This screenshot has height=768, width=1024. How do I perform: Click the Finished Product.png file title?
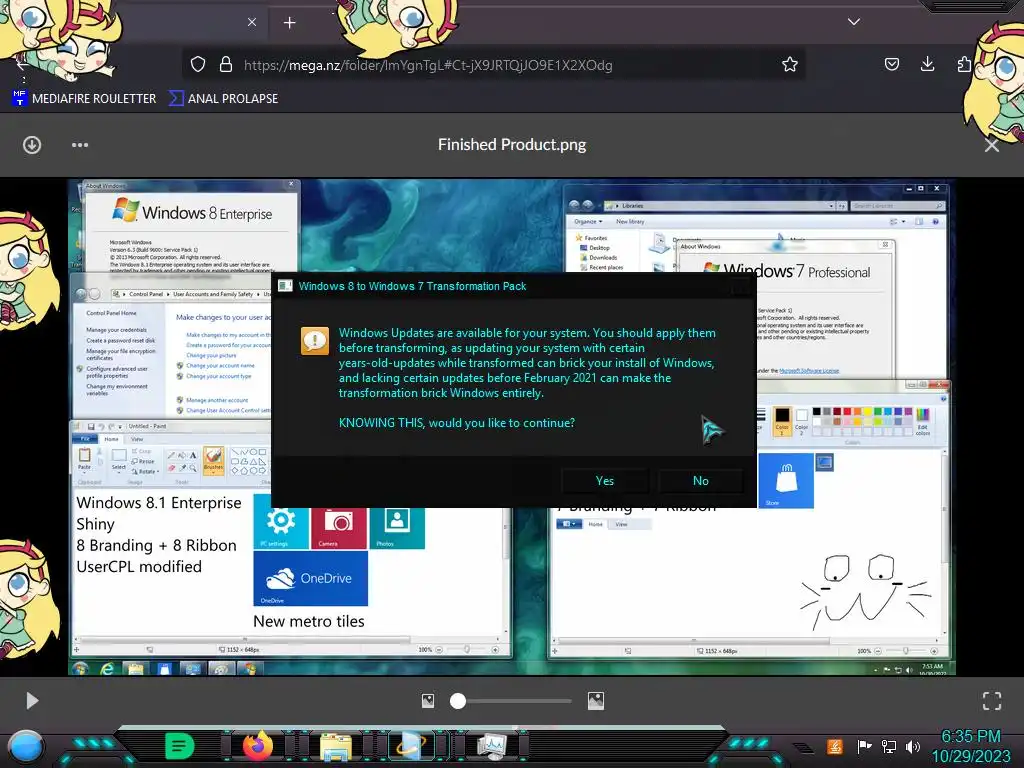point(512,144)
